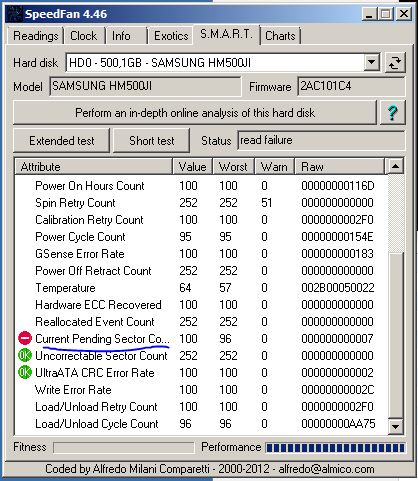Go to the Charts tab
418x481 pixels.
coord(280,36)
